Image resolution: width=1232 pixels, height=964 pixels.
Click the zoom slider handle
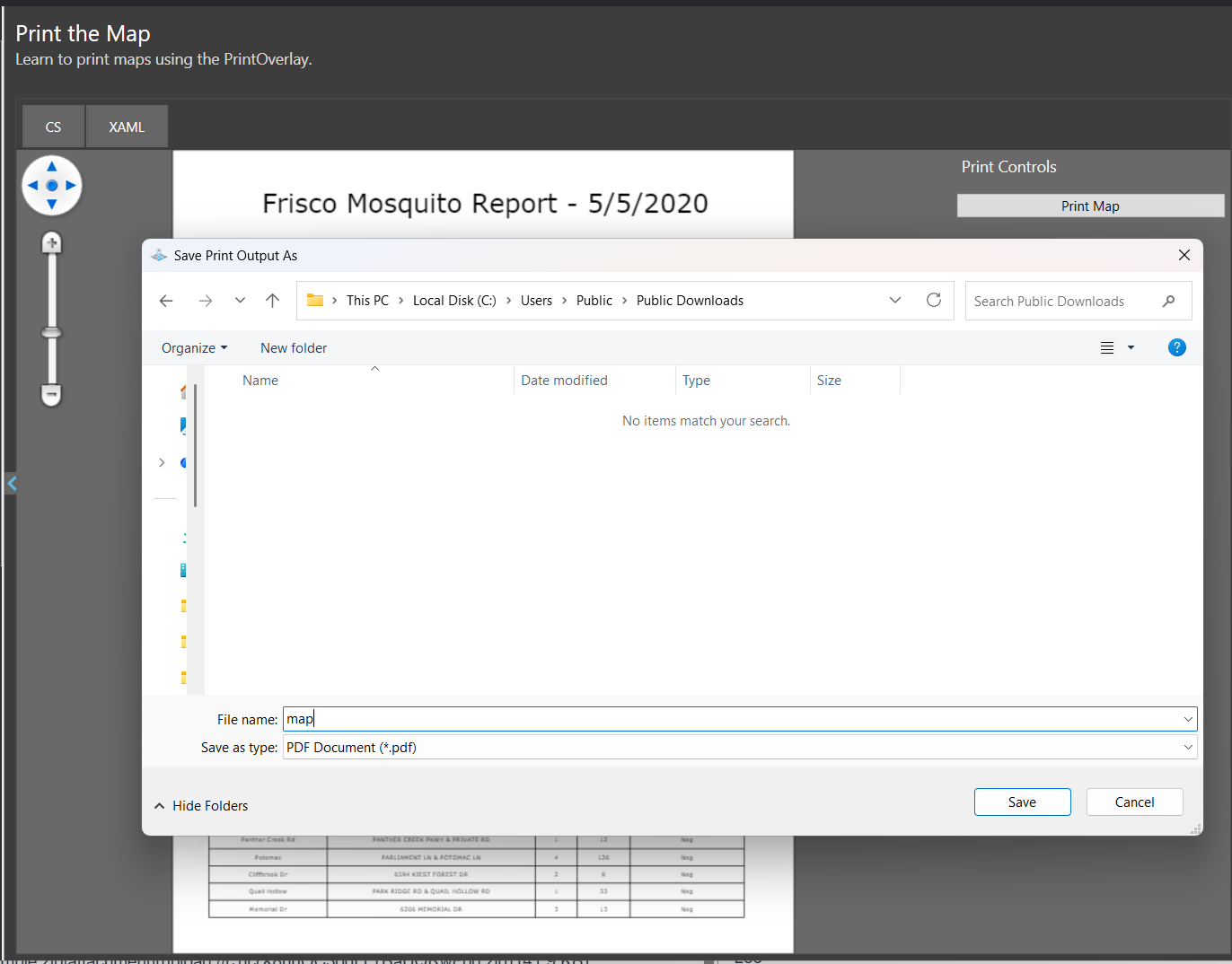point(52,333)
